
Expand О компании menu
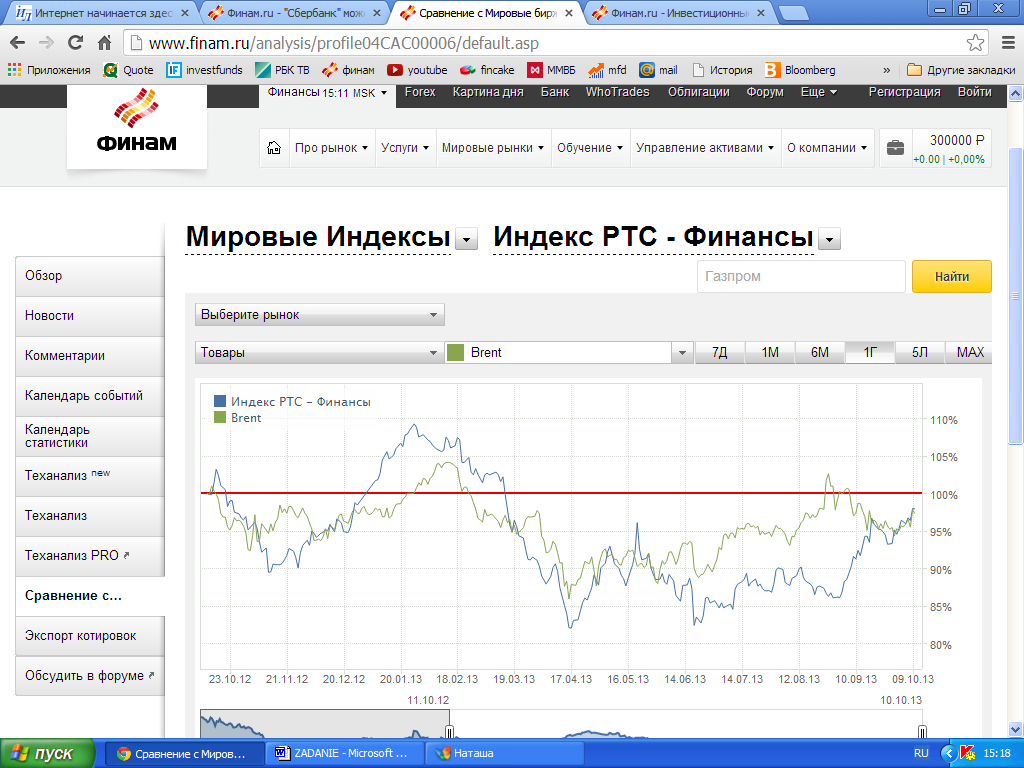tap(827, 148)
